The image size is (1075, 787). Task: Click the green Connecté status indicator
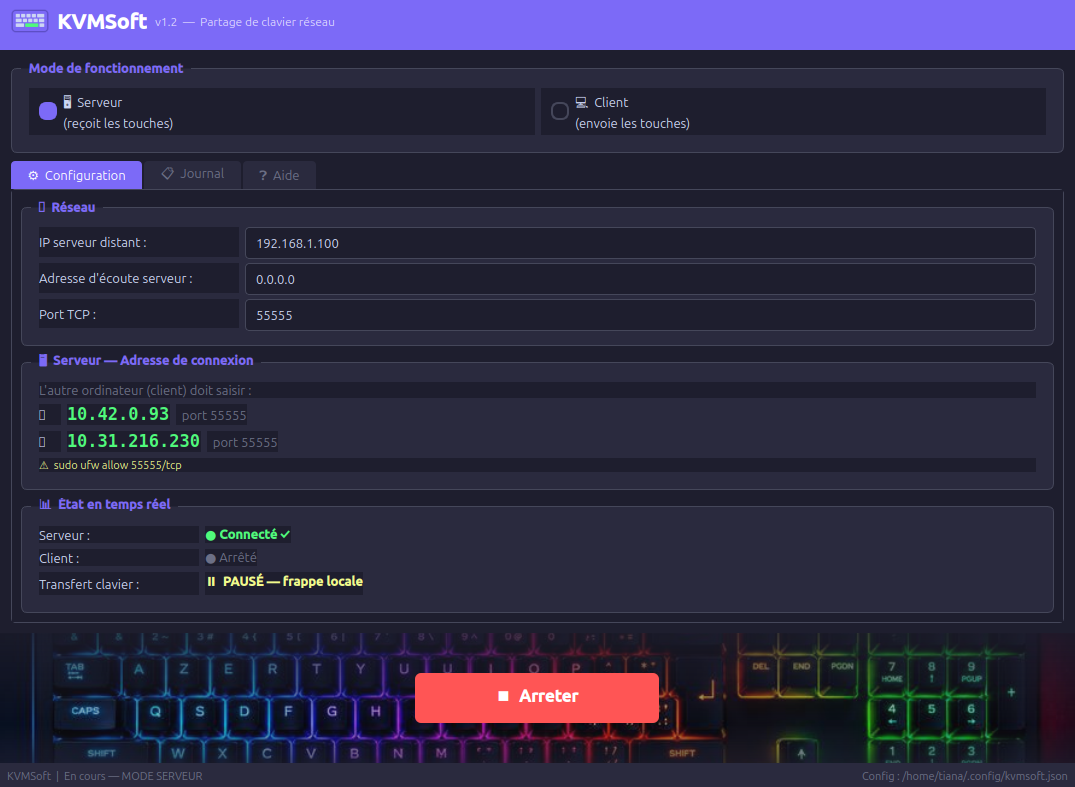[x=247, y=535]
